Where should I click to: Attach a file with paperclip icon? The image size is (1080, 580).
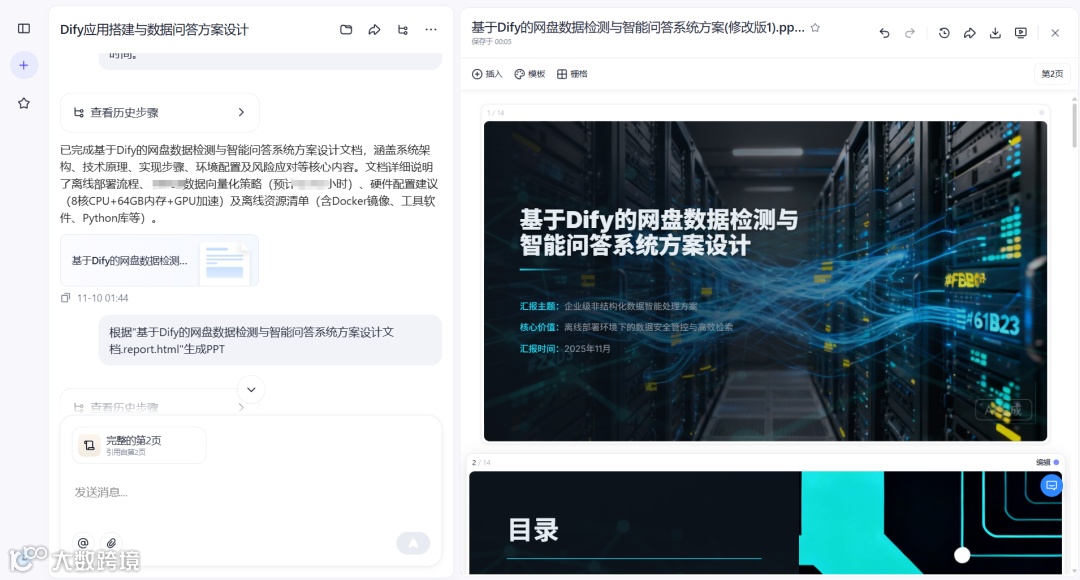(111, 543)
